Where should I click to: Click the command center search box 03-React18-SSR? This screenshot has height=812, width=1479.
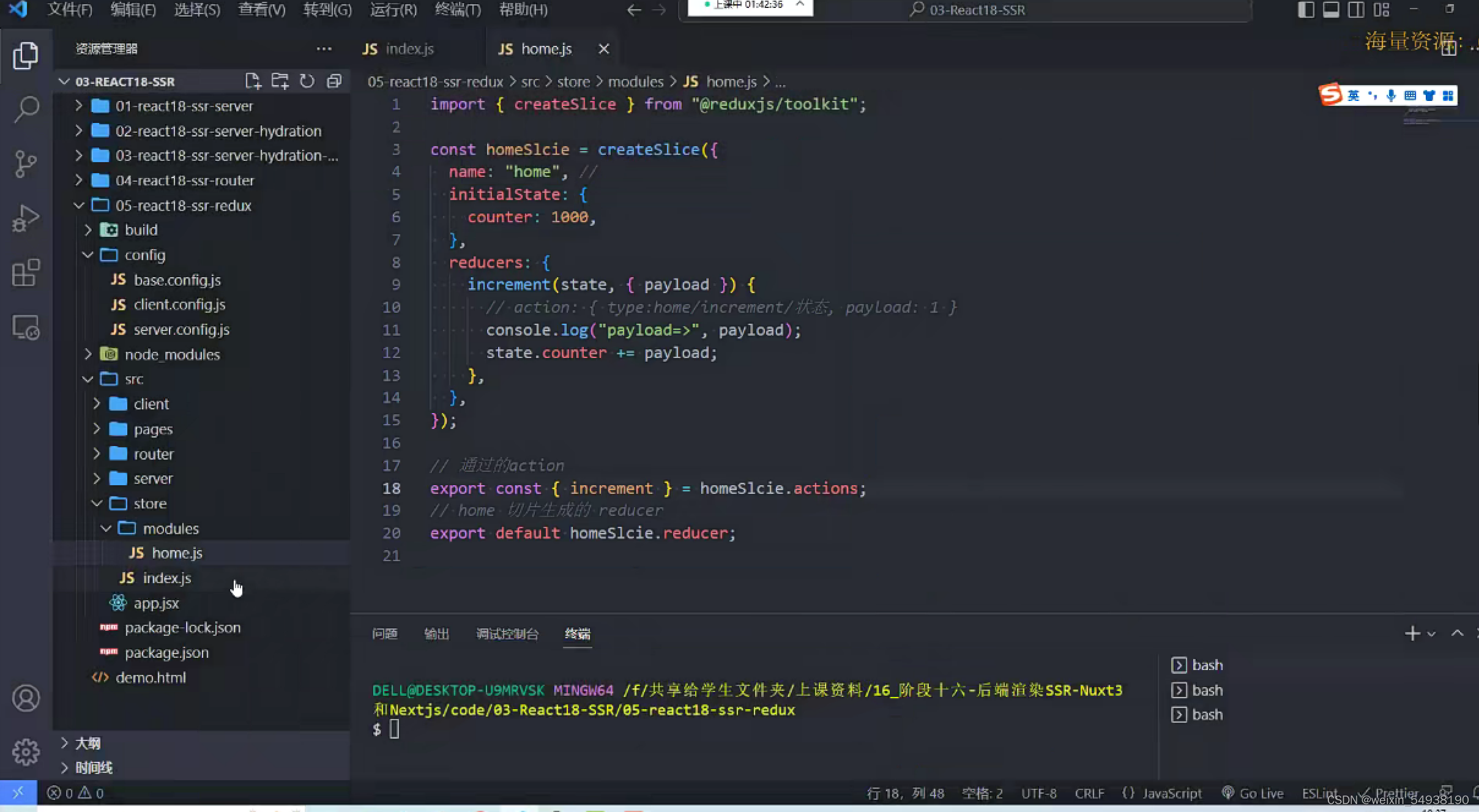966,10
